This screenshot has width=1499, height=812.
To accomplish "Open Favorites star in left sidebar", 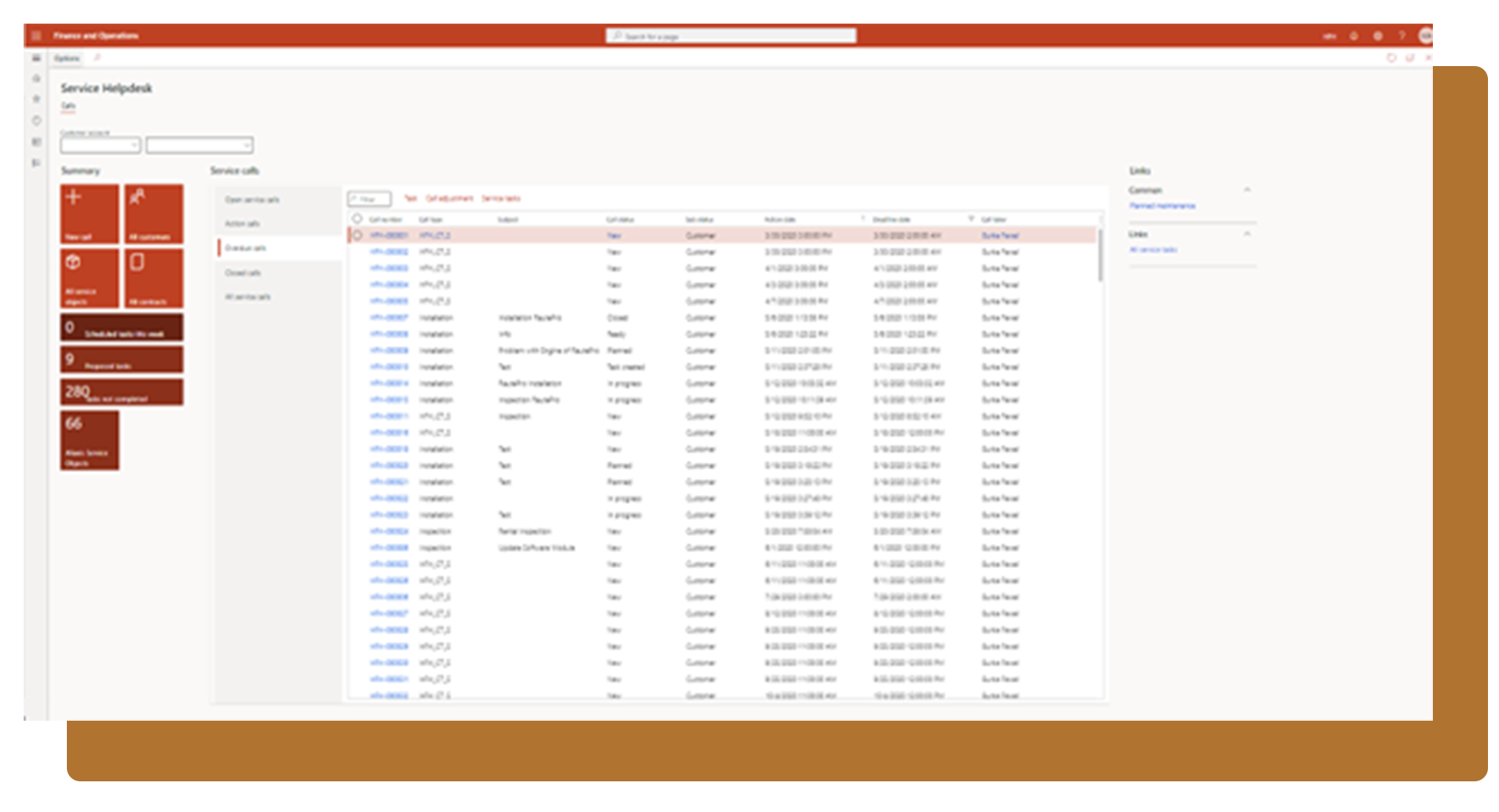I will click(x=36, y=99).
